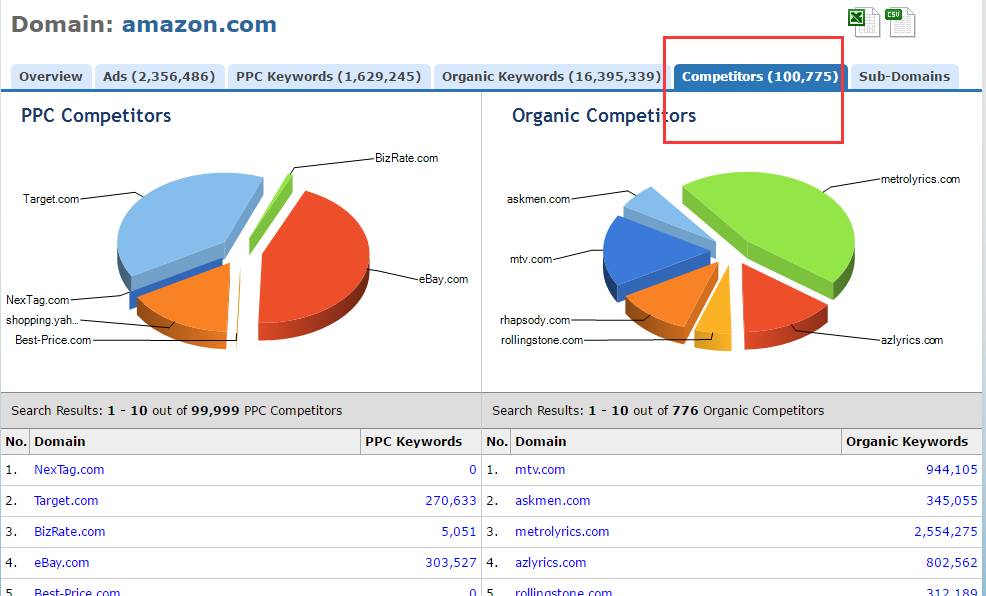Screen dimensions: 986x596
Task: Click the eBay.com pie chart label
Action: click(443, 279)
